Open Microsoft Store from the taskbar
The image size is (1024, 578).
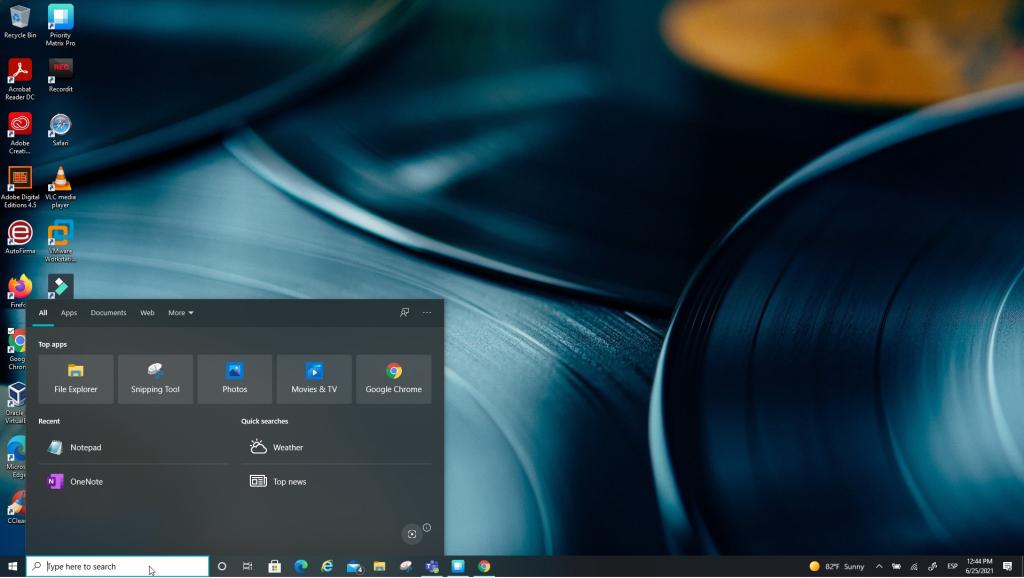(275, 566)
